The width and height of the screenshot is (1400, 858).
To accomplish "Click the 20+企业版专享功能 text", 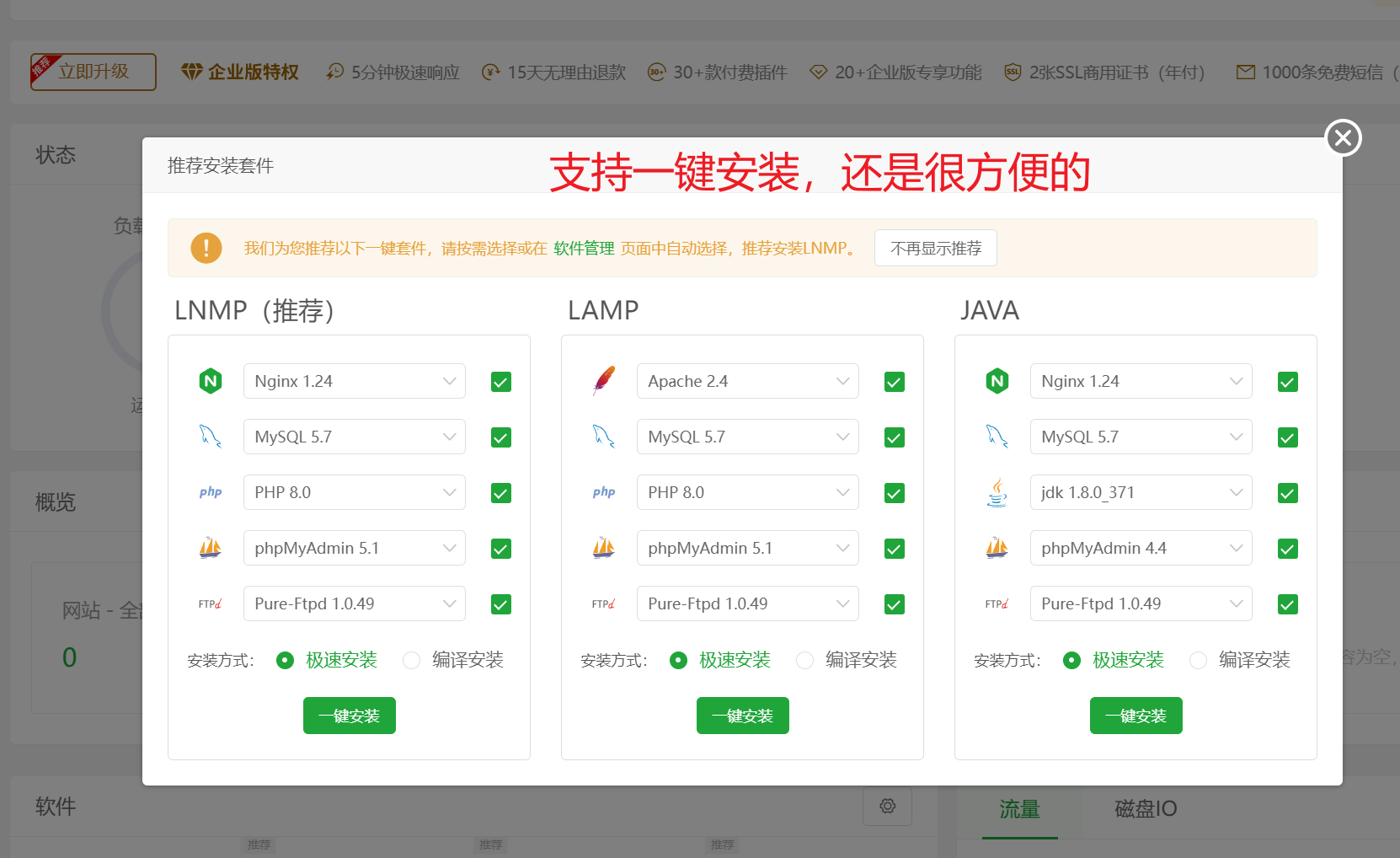I will click(x=908, y=72).
